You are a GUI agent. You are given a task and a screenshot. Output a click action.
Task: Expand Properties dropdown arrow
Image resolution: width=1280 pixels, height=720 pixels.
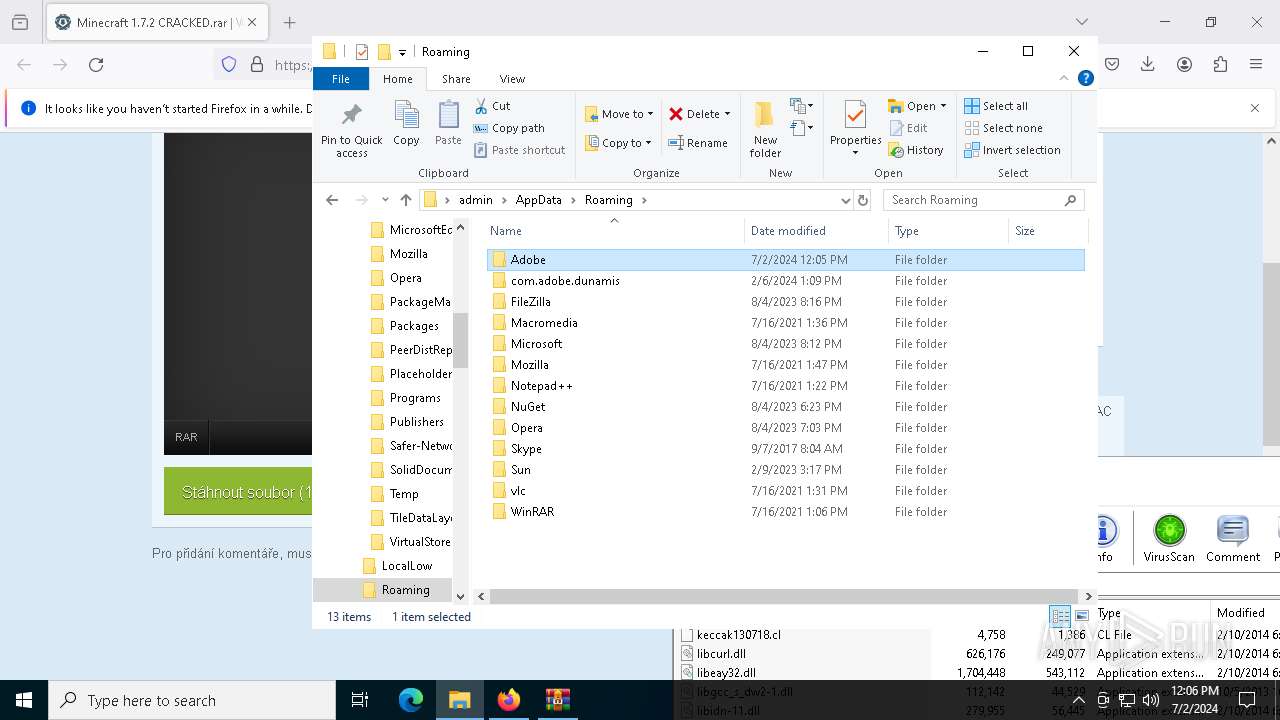point(855,153)
